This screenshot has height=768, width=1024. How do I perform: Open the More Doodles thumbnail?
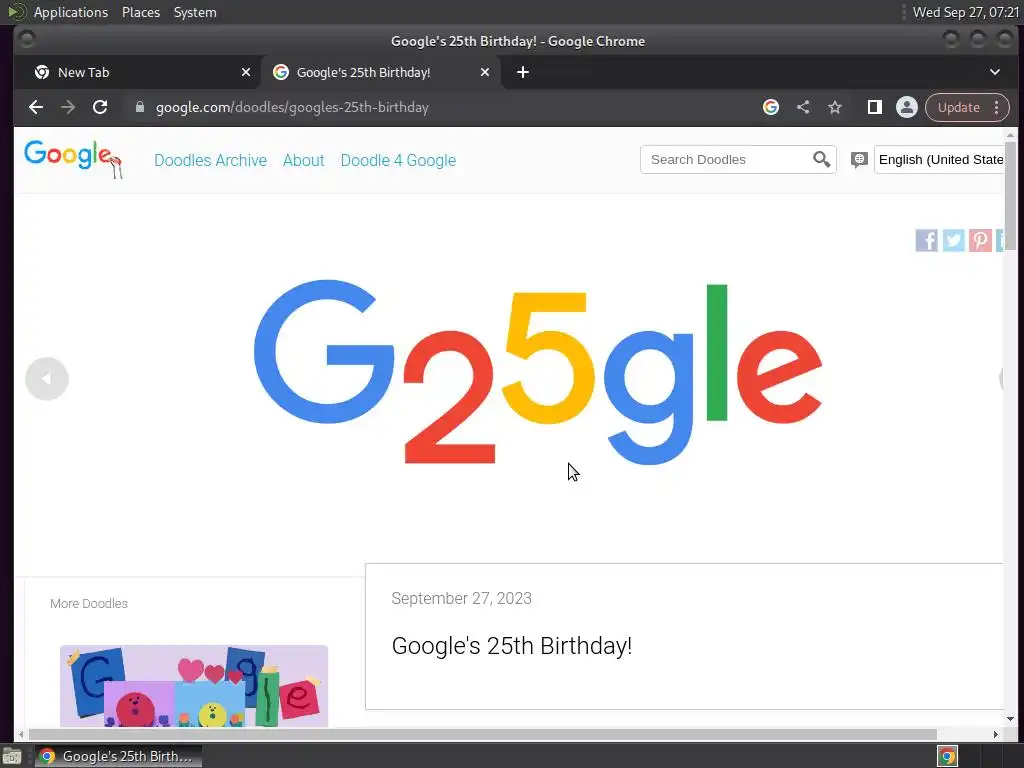pos(194,686)
